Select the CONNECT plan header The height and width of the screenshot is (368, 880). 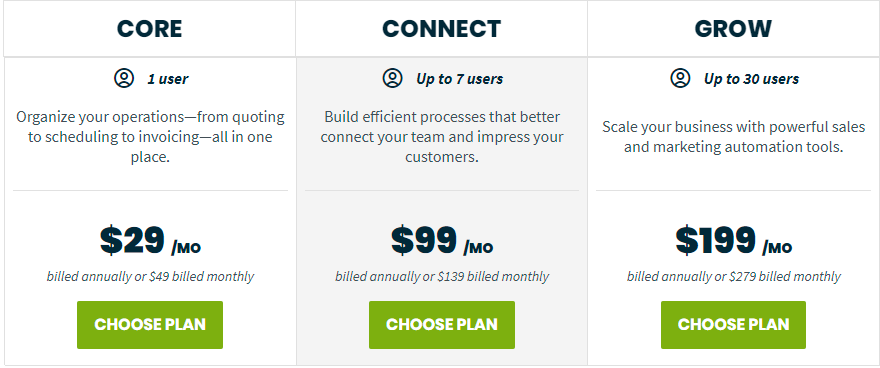pos(442,29)
